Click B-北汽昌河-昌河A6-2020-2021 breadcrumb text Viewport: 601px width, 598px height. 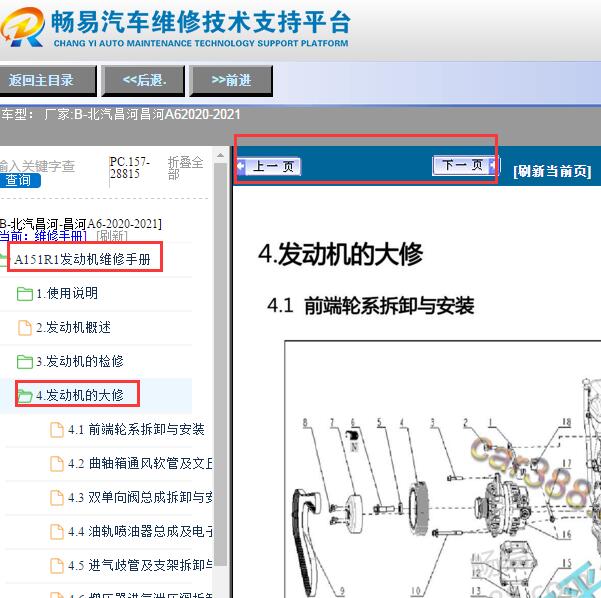[80, 223]
